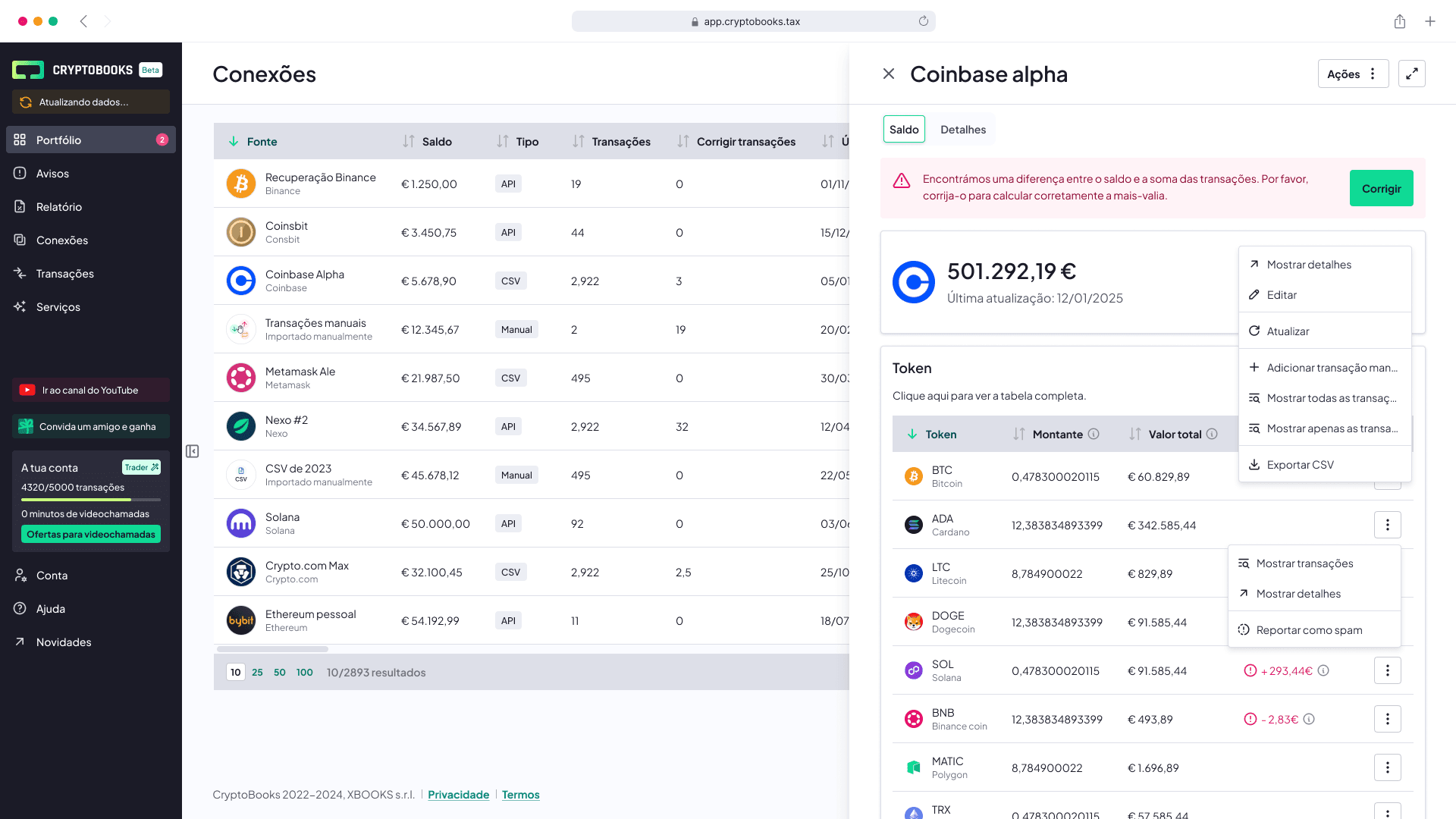Click the info icon beside -2,83€

click(x=1309, y=719)
